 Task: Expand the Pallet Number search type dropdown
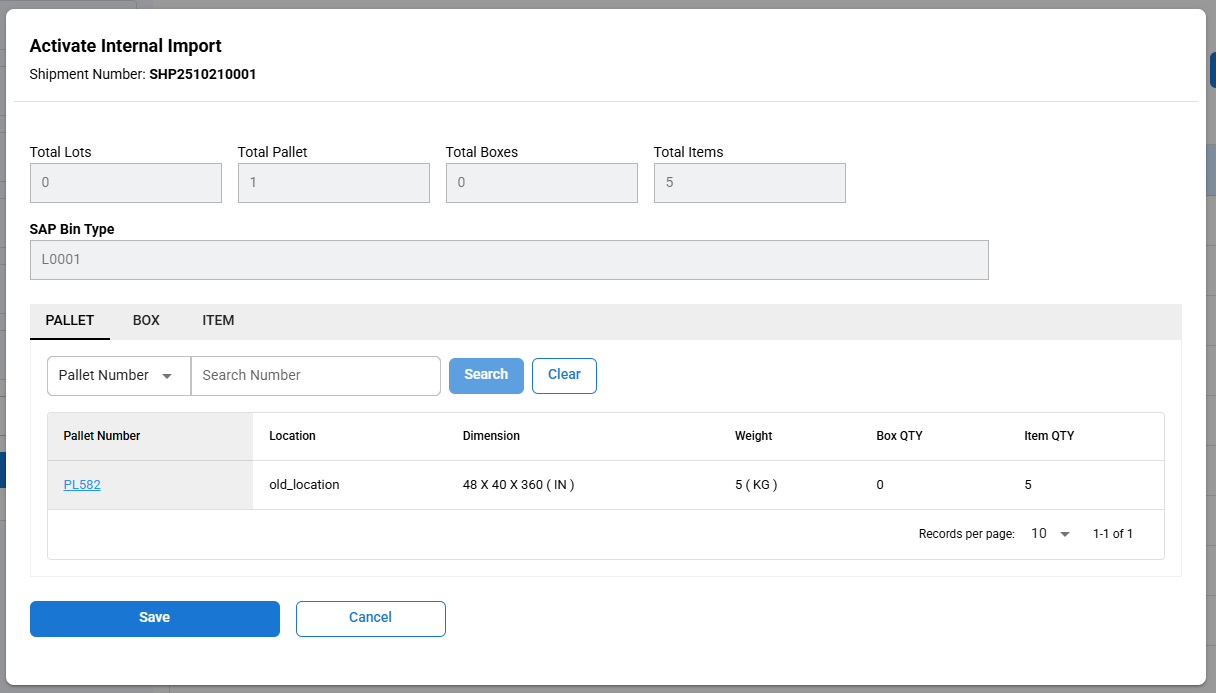tap(118, 376)
